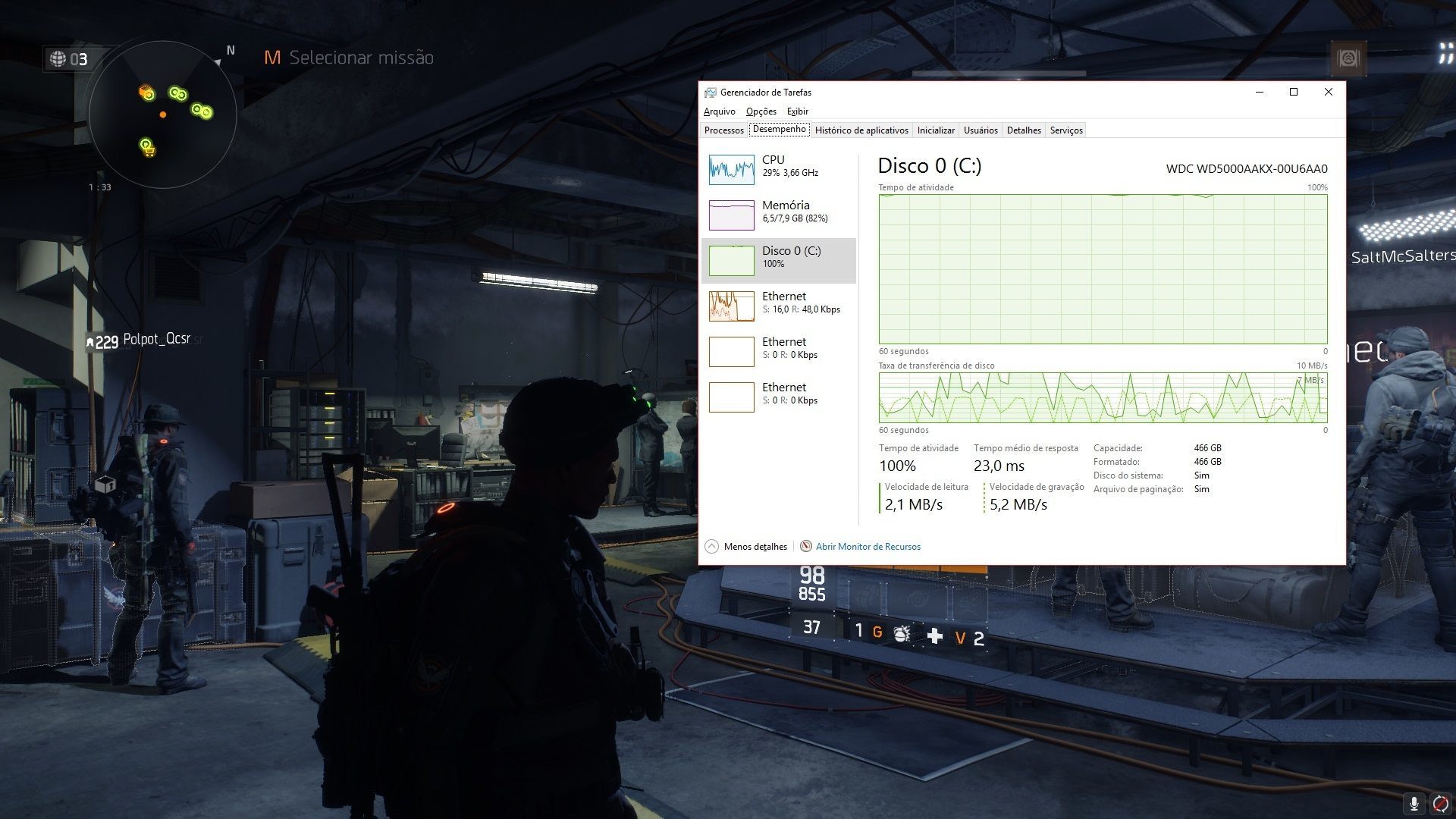Go to the Detalhes tab
Viewport: 1456px width, 819px height.
(1024, 130)
